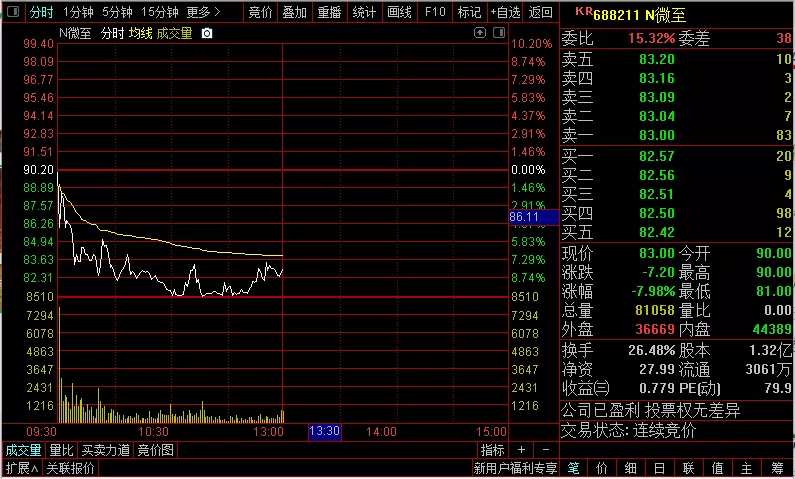Toggle the panel layout icon at chart top-right
Screen dimensions: 795x479
[499, 33]
